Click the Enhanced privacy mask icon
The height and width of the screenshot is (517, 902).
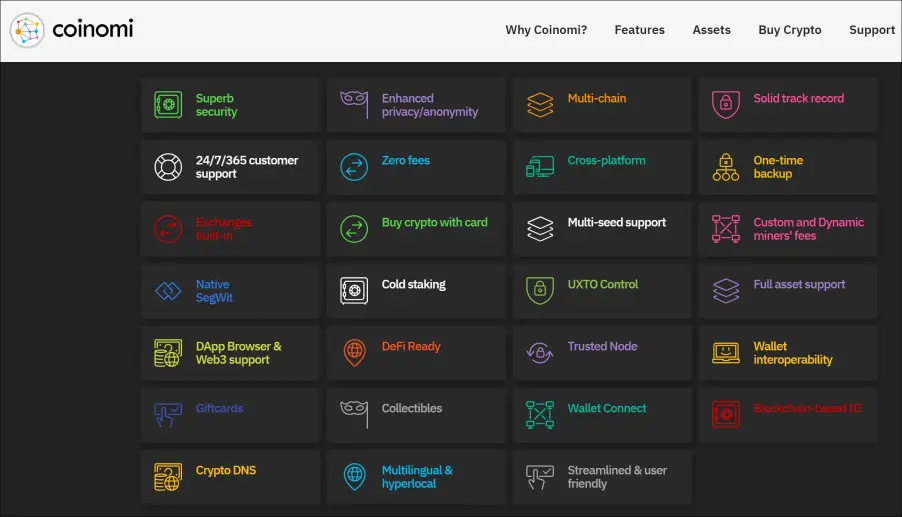[354, 105]
